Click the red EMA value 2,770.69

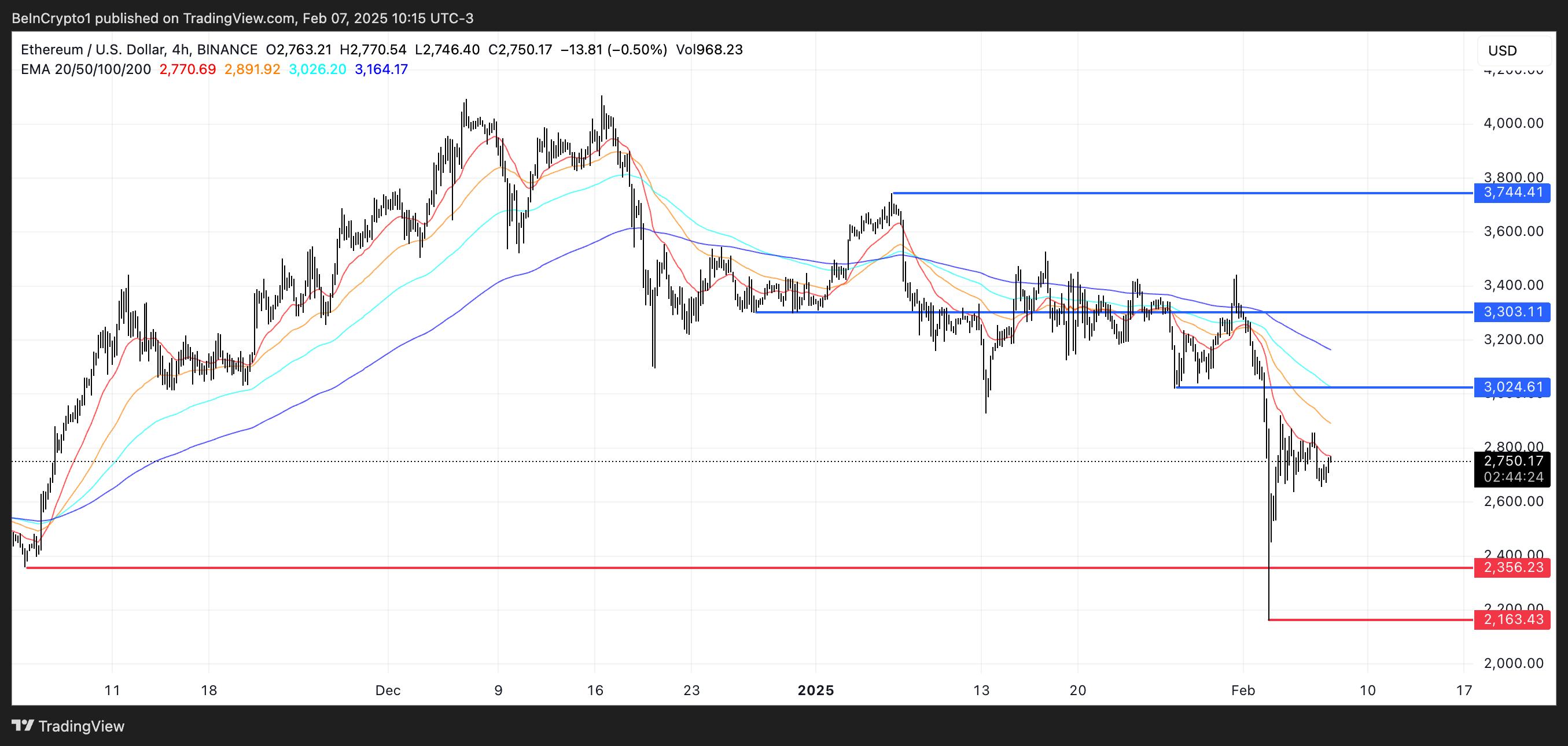point(187,69)
